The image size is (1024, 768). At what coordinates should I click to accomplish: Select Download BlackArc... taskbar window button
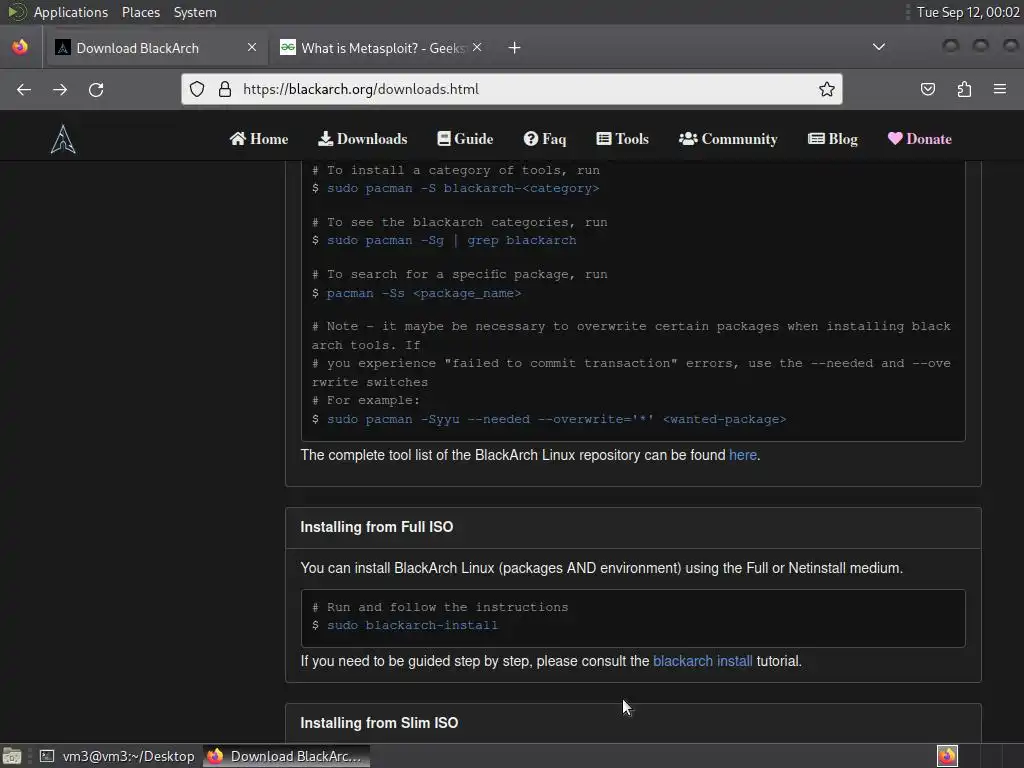coord(286,756)
